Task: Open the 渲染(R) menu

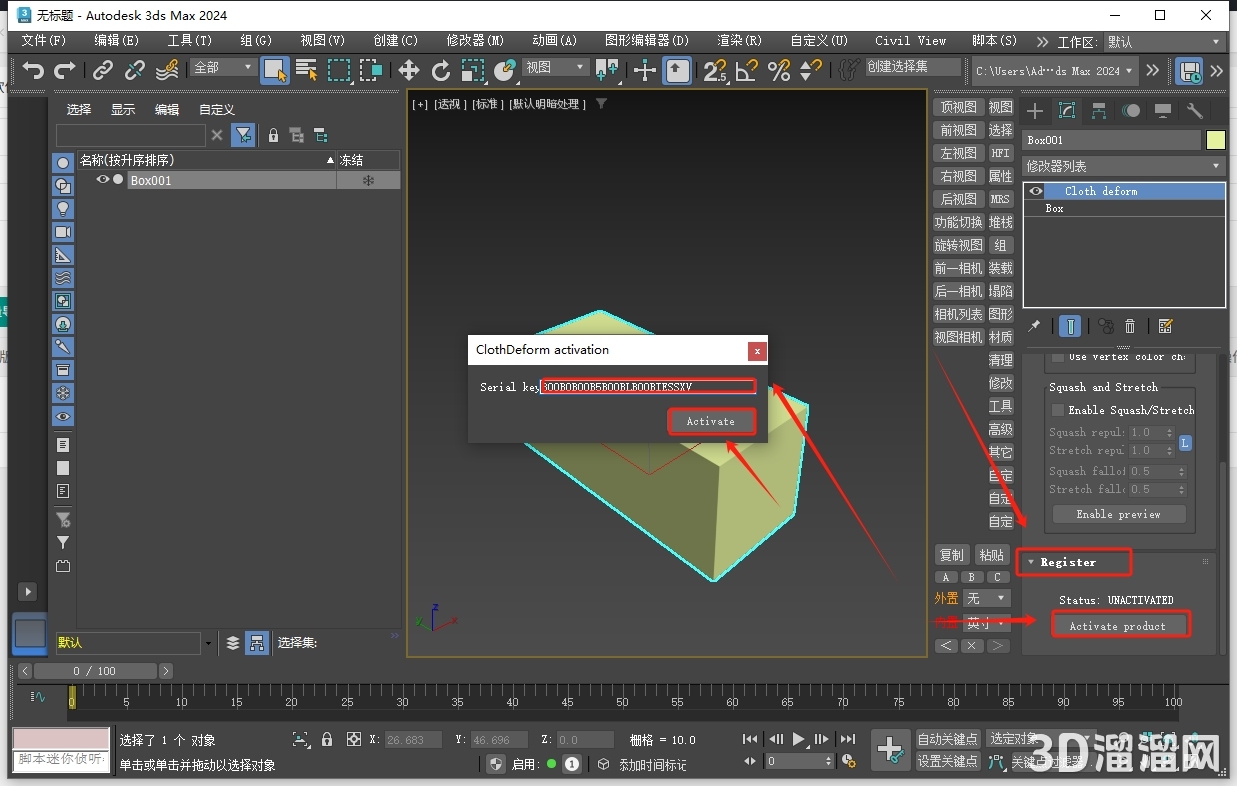Action: [x=739, y=41]
